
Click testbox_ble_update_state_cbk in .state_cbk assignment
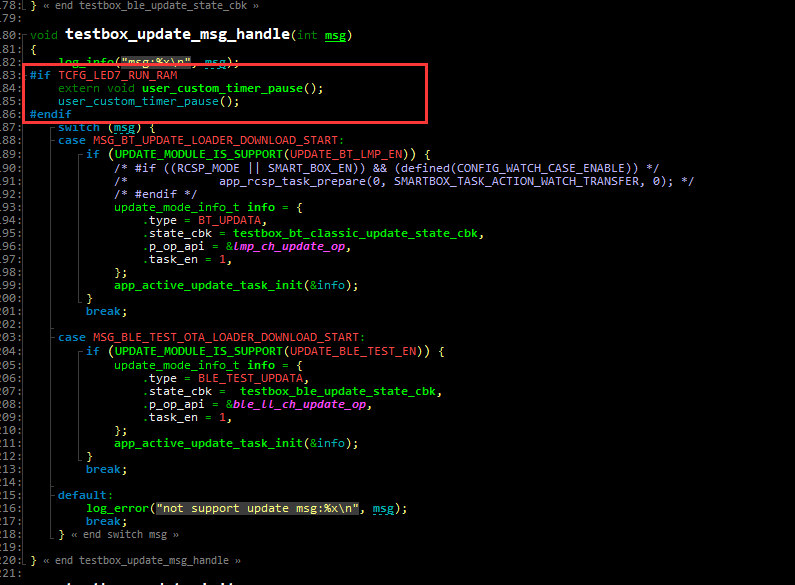[338, 391]
